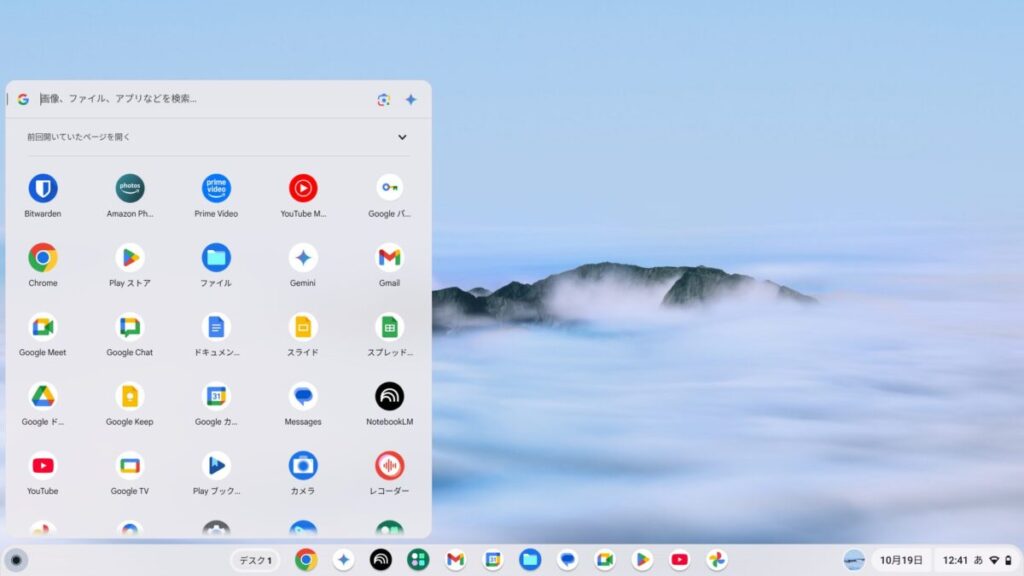Click the launcher search input field
Image resolution: width=1024 pixels, height=576 pixels.
(200, 99)
